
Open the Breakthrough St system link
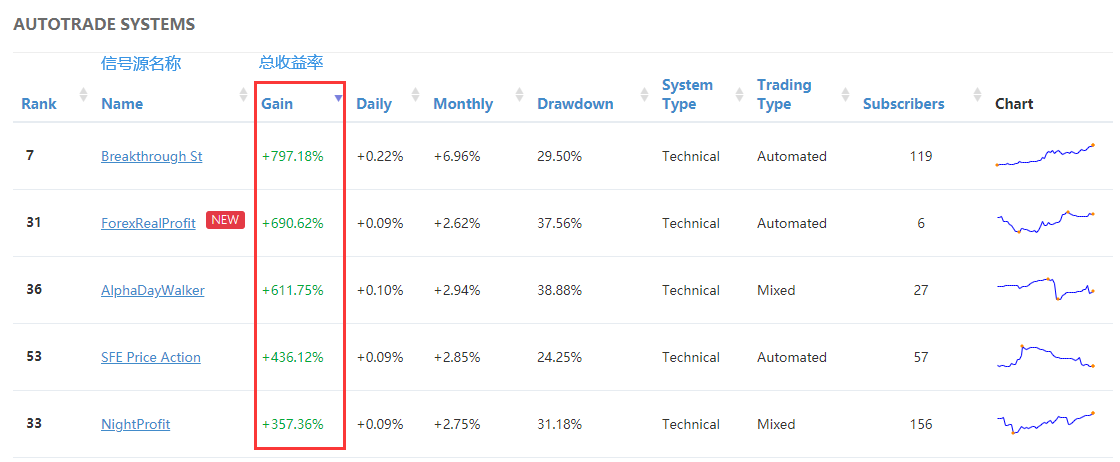151,156
